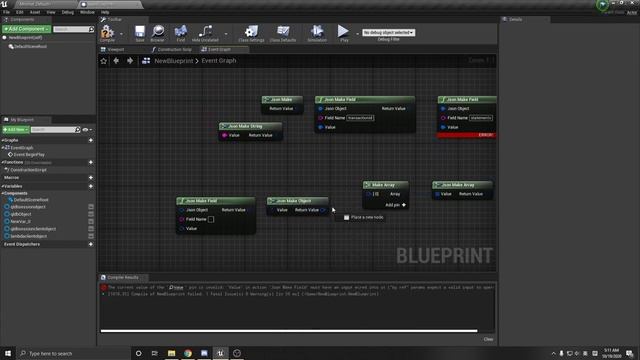
Task: Click the My Blueprint search field
Action: click(56, 130)
